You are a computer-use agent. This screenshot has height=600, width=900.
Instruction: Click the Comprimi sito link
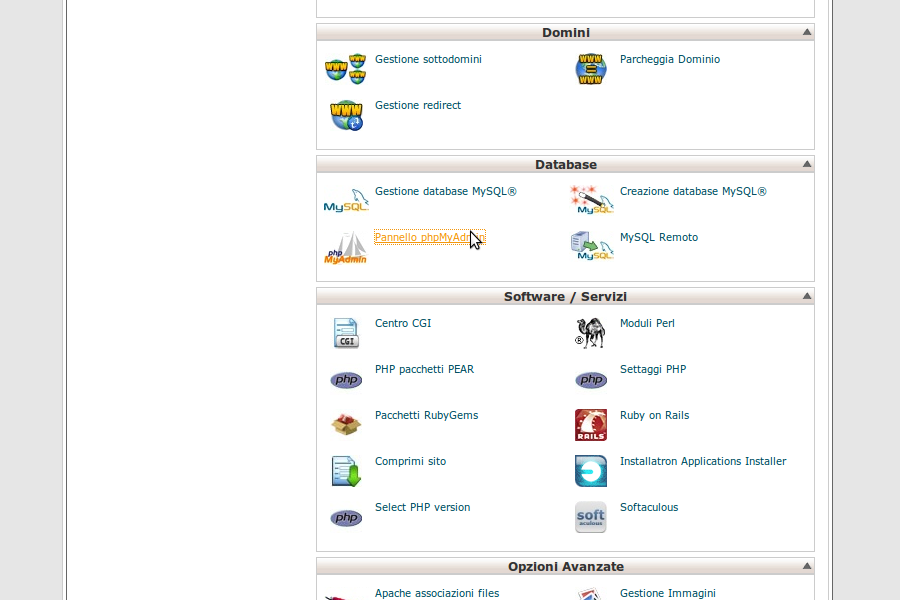coord(410,462)
